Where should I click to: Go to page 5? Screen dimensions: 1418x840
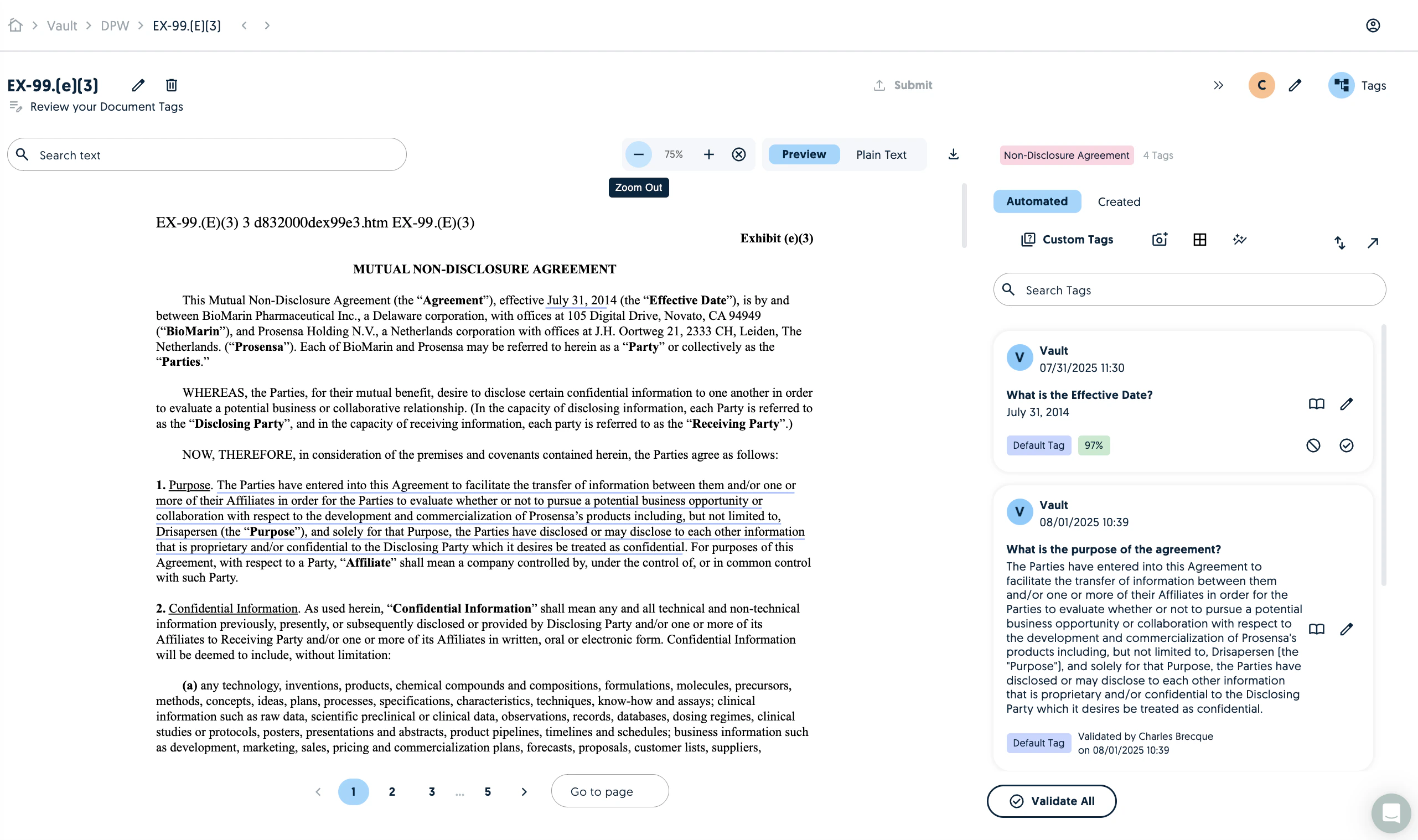(x=488, y=791)
